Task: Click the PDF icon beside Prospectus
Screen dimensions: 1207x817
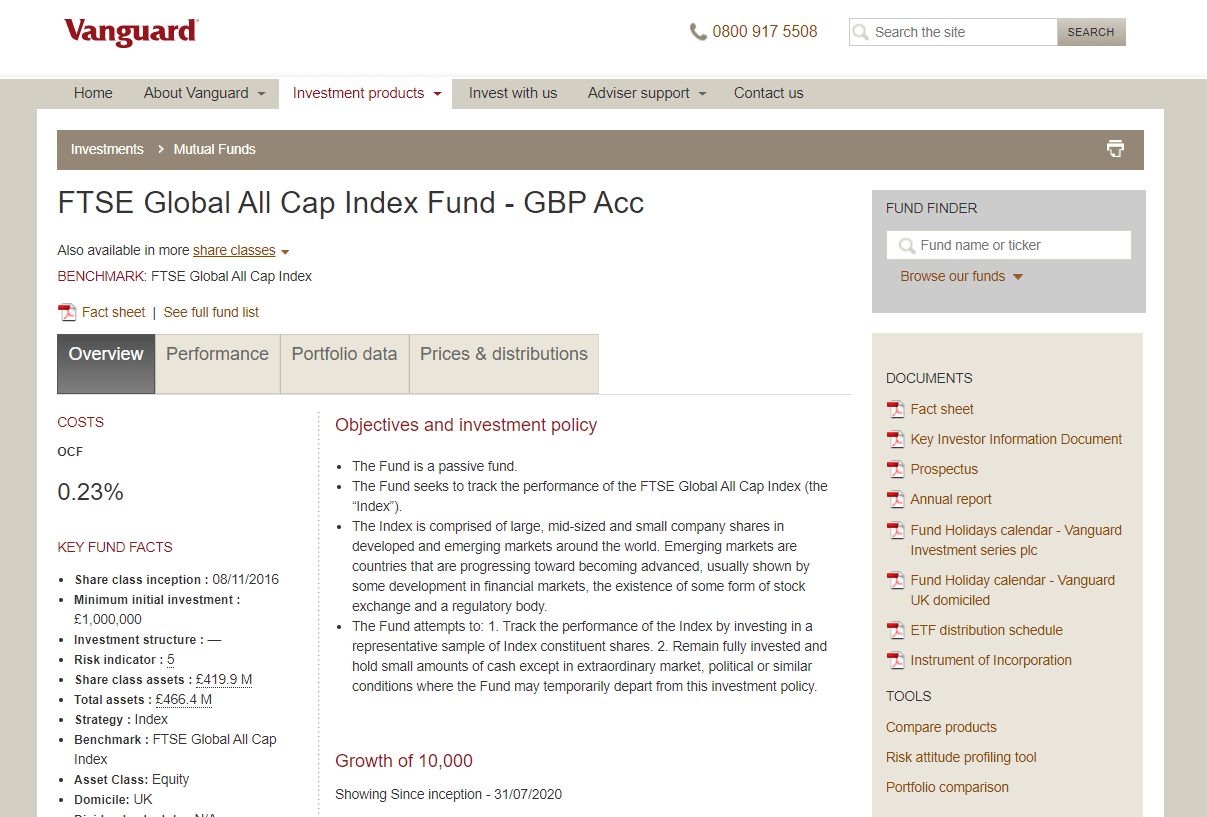Action: click(x=895, y=469)
